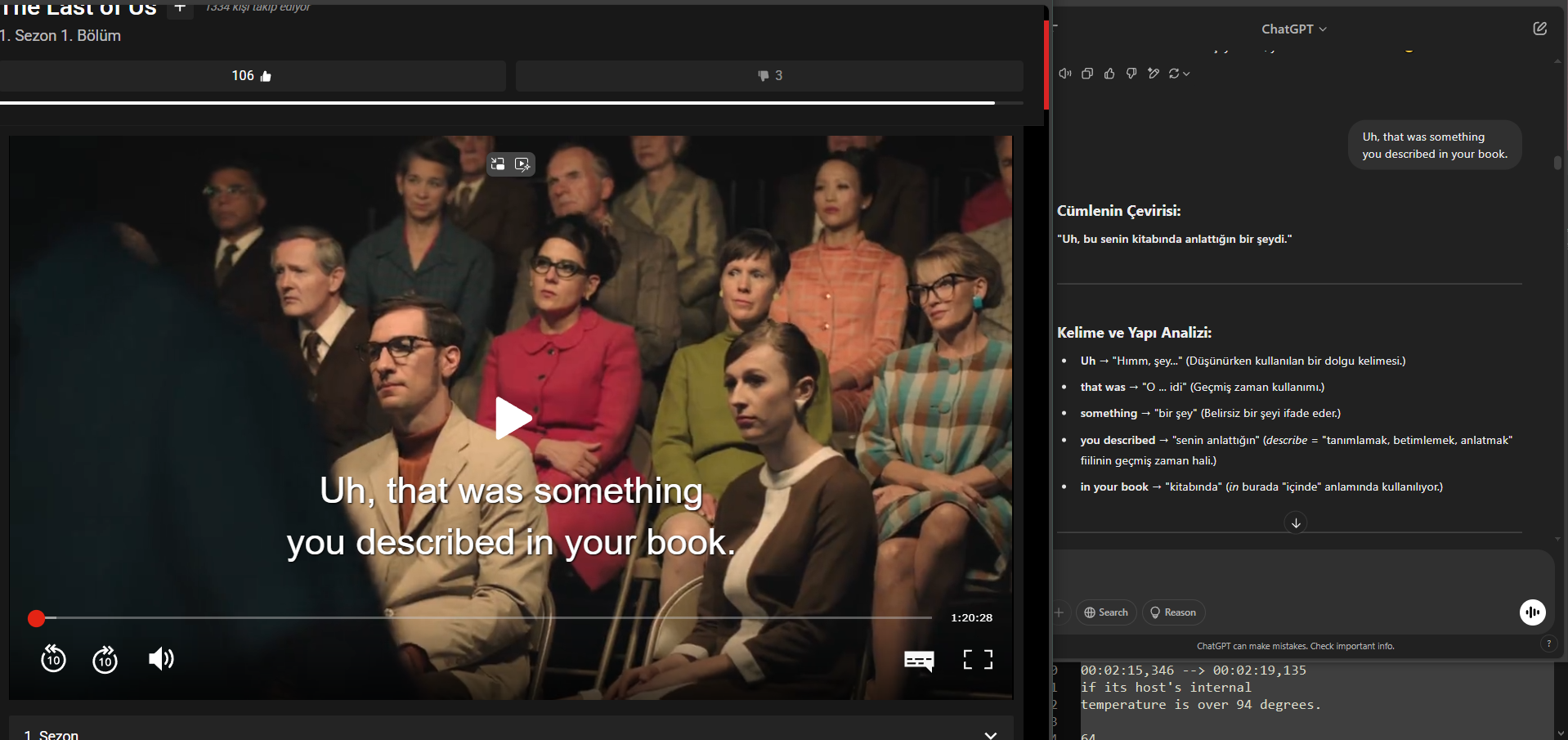1568x740 pixels.
Task: Mark ChatGPT response as bad
Action: coord(1131,74)
